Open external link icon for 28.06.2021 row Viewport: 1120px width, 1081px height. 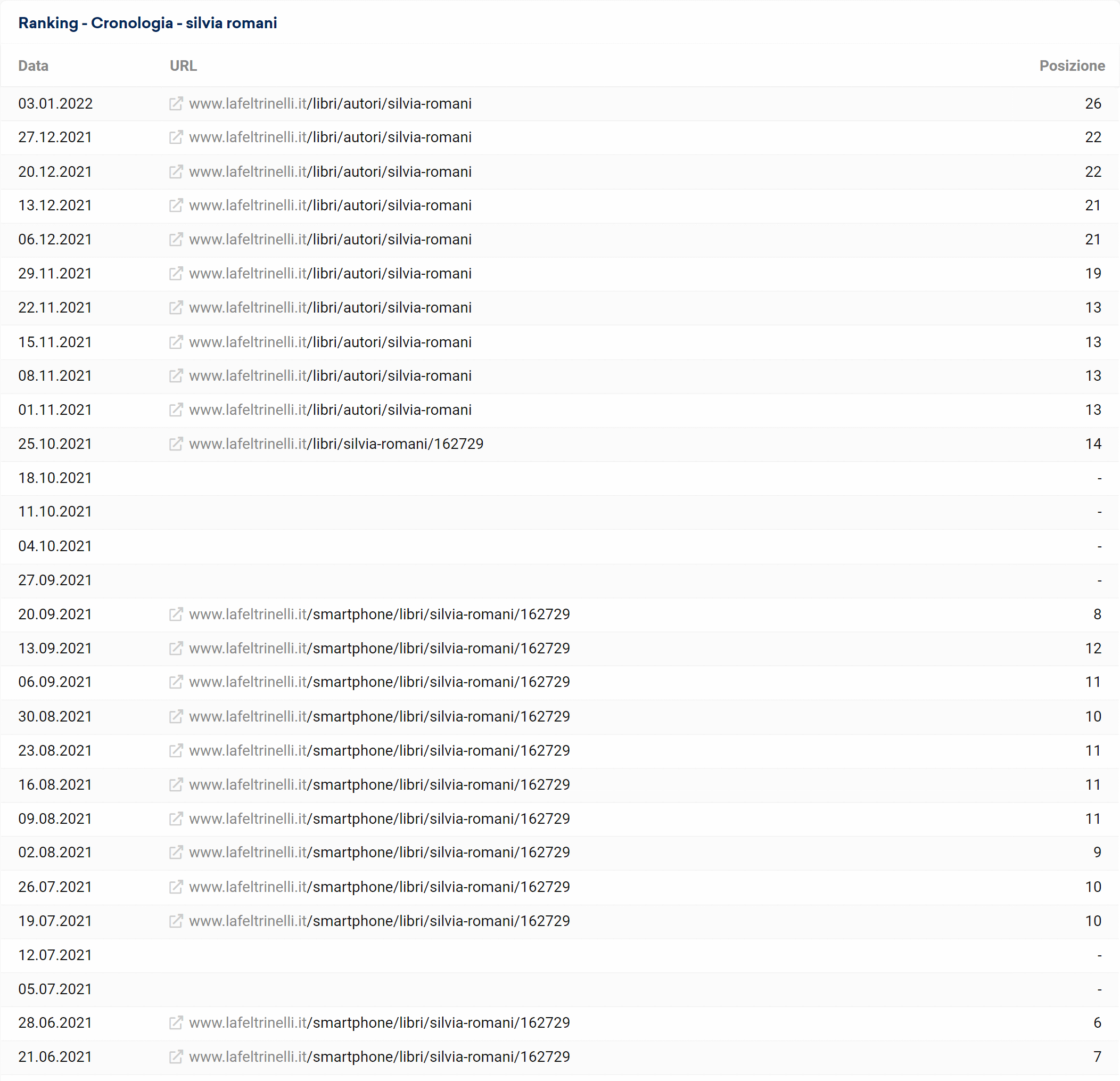pos(176,1023)
